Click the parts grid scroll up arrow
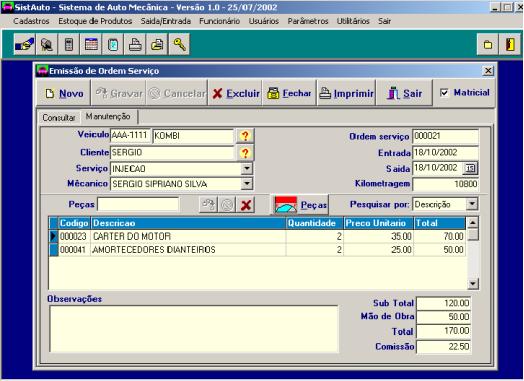Viewport: 524px width, 381px height. 473,222
